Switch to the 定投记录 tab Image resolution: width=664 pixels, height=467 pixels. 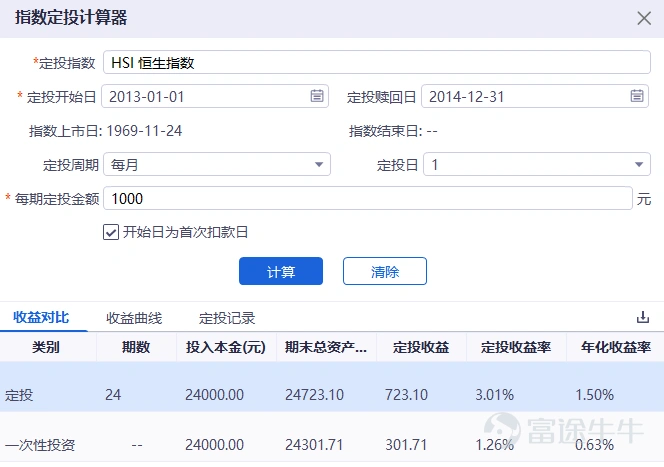click(x=227, y=318)
